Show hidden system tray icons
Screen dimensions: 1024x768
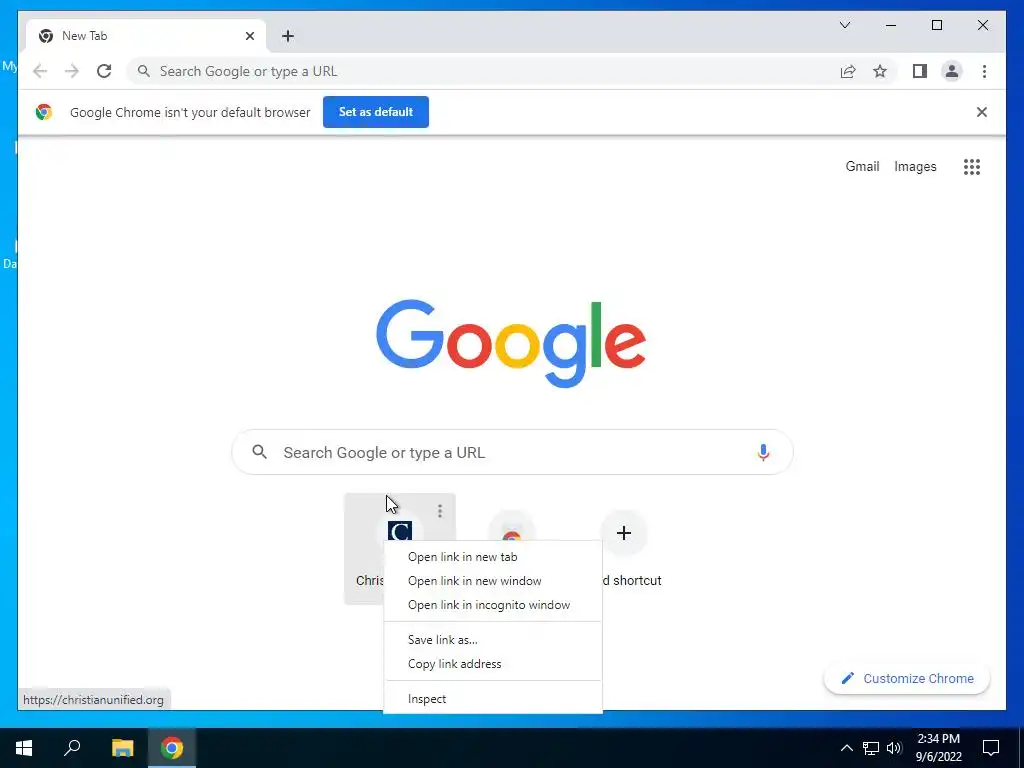tap(846, 748)
